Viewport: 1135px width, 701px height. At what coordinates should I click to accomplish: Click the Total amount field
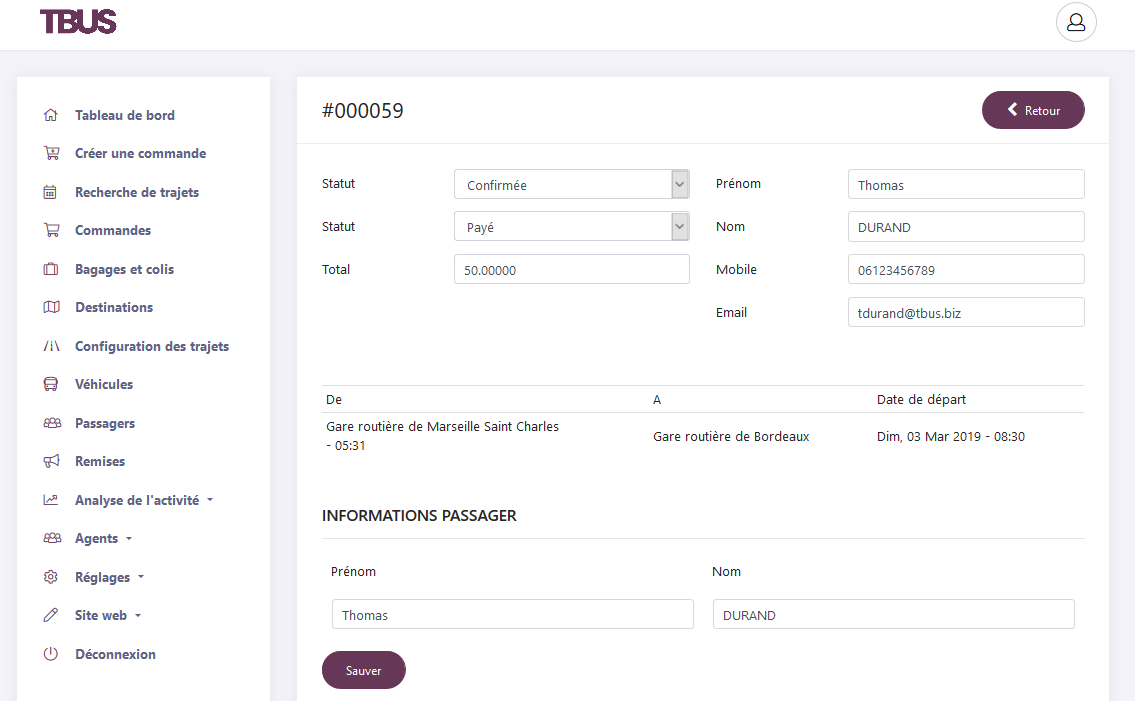pyautogui.click(x=571, y=268)
